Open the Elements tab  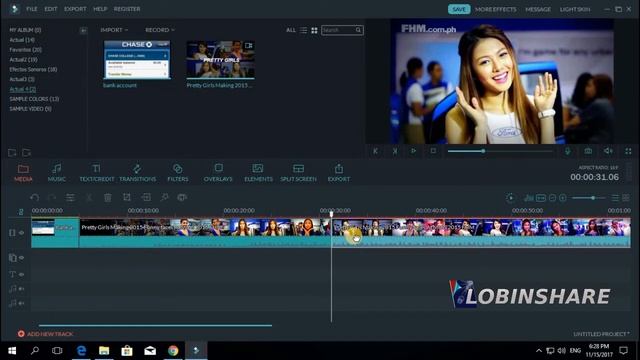pos(258,173)
